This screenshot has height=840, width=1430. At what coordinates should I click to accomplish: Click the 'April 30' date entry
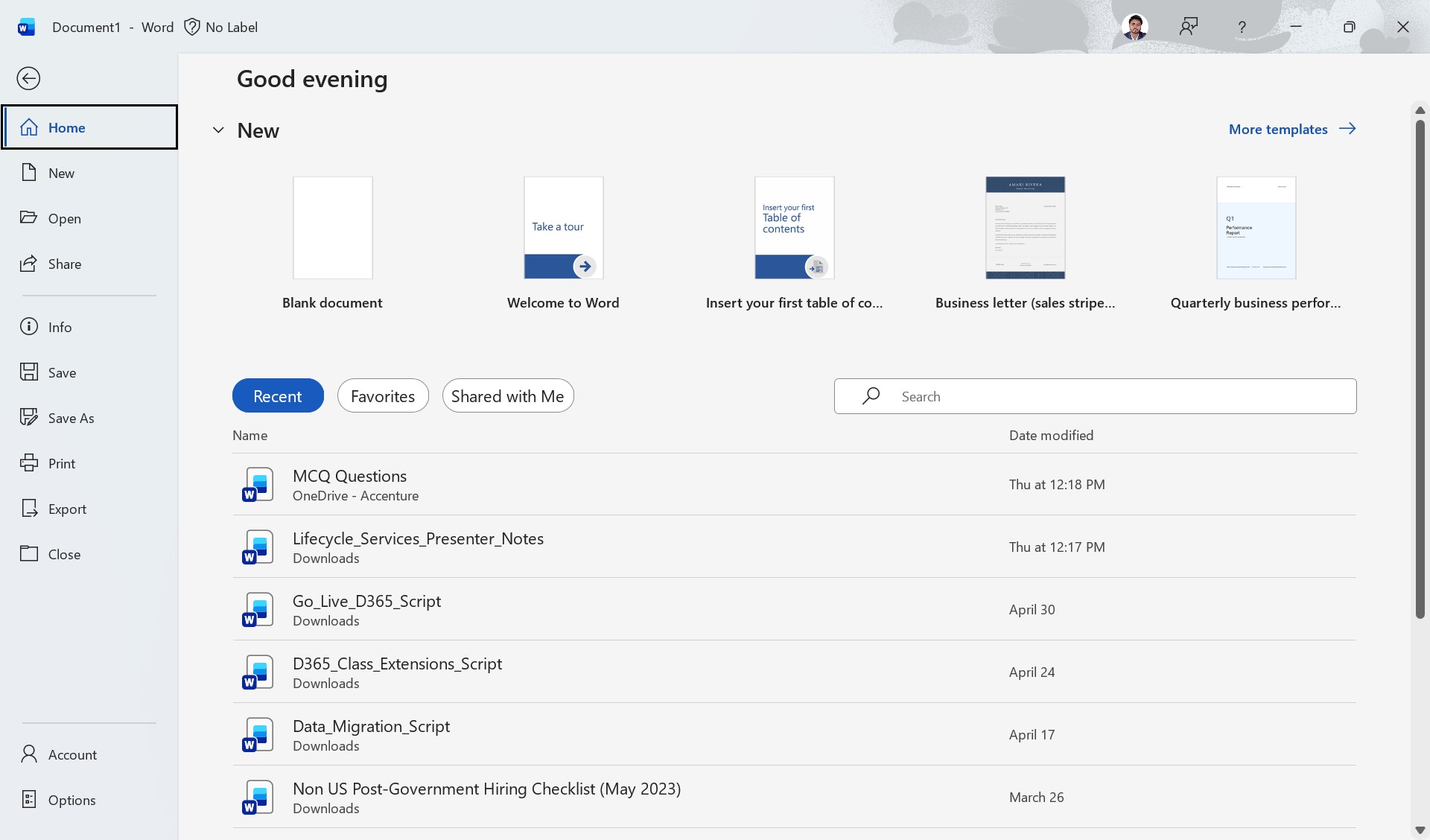pos(1032,609)
